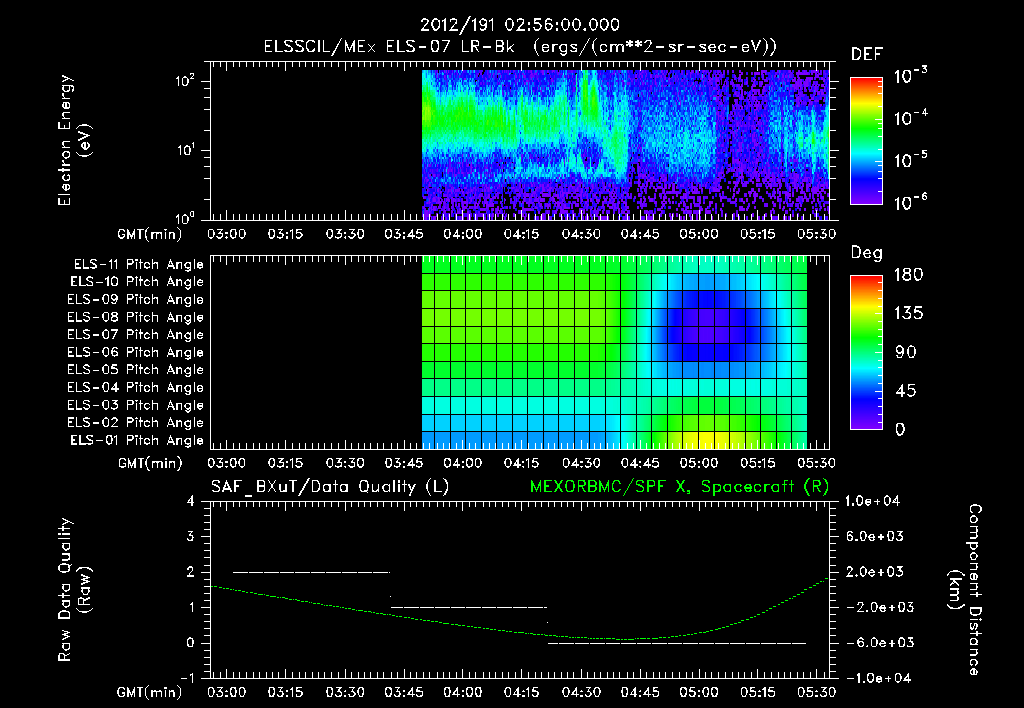The image size is (1024, 708).
Task: Click the 180 label on Deg scale
Action: tap(908, 275)
